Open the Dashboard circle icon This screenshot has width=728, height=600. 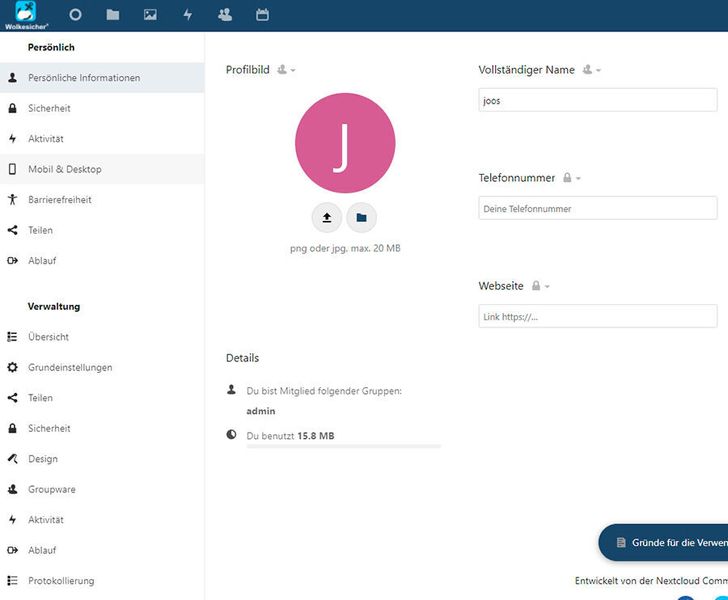coord(75,15)
